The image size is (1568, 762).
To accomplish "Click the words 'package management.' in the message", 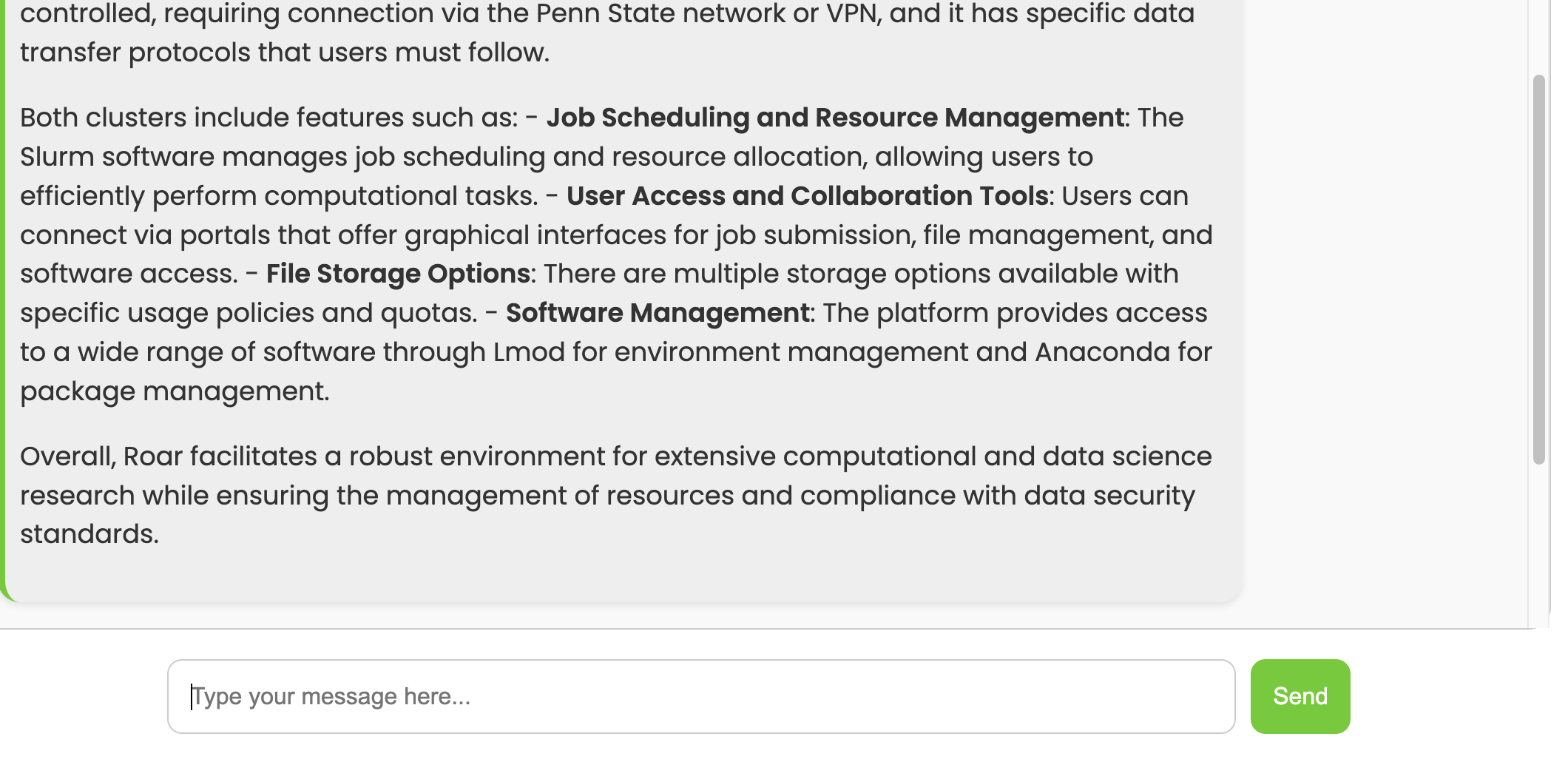I will tap(175, 391).
